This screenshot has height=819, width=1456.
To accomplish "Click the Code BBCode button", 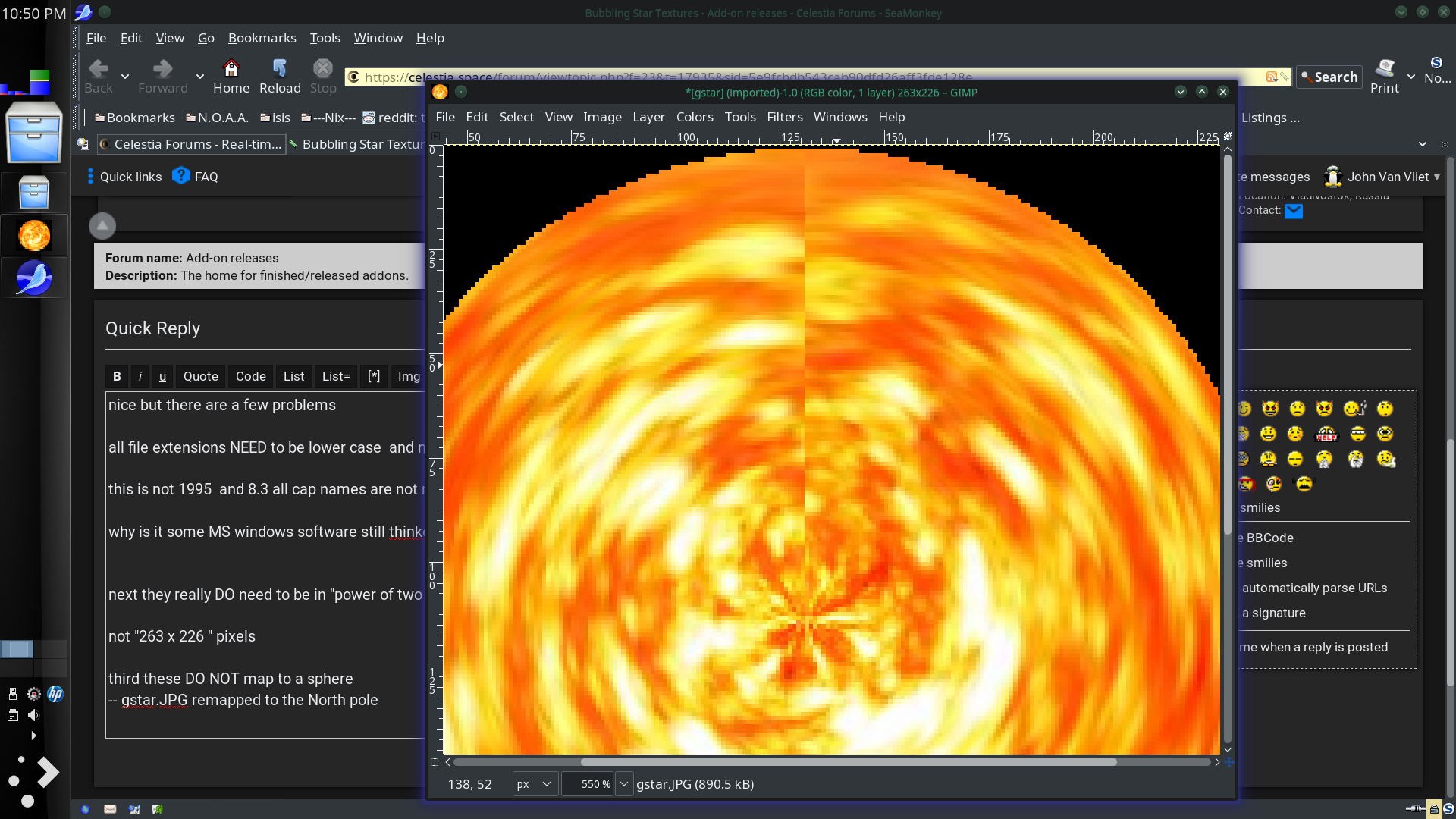I will click(250, 376).
